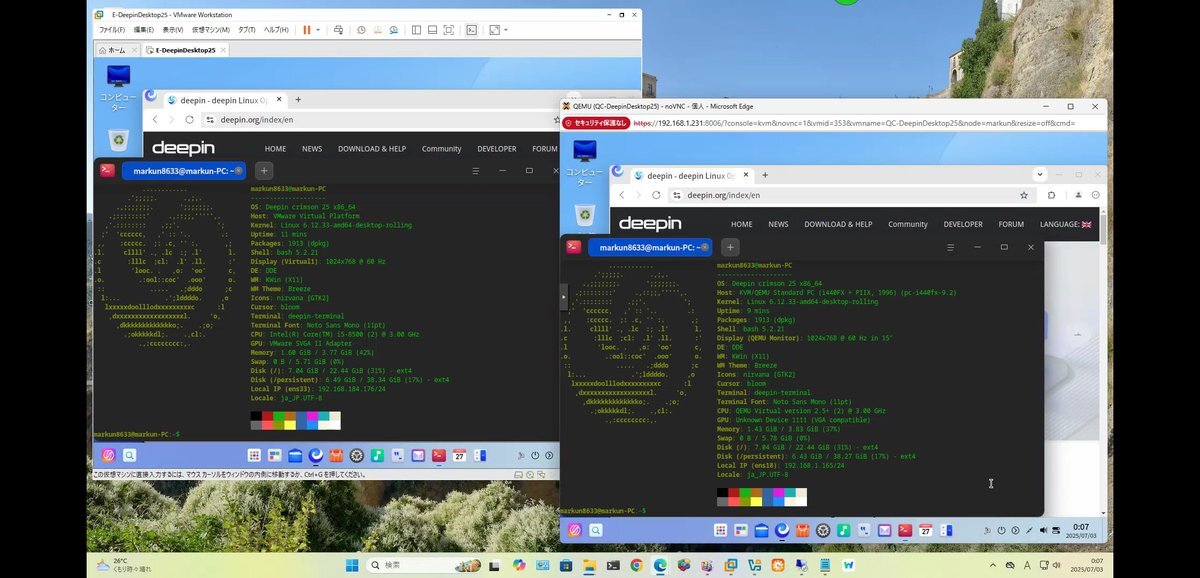
Task: Expand the stretch guest dropdown arrow in VMware toolbar
Action: coord(506,30)
